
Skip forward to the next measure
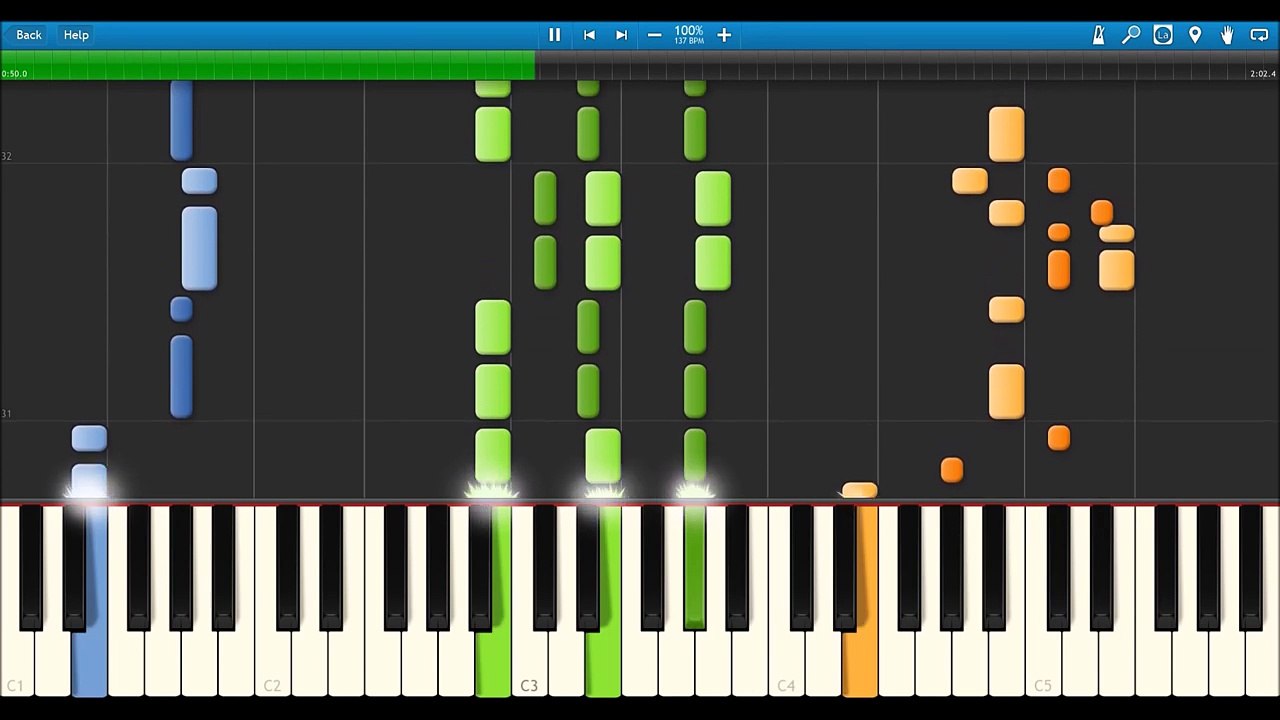tap(621, 35)
